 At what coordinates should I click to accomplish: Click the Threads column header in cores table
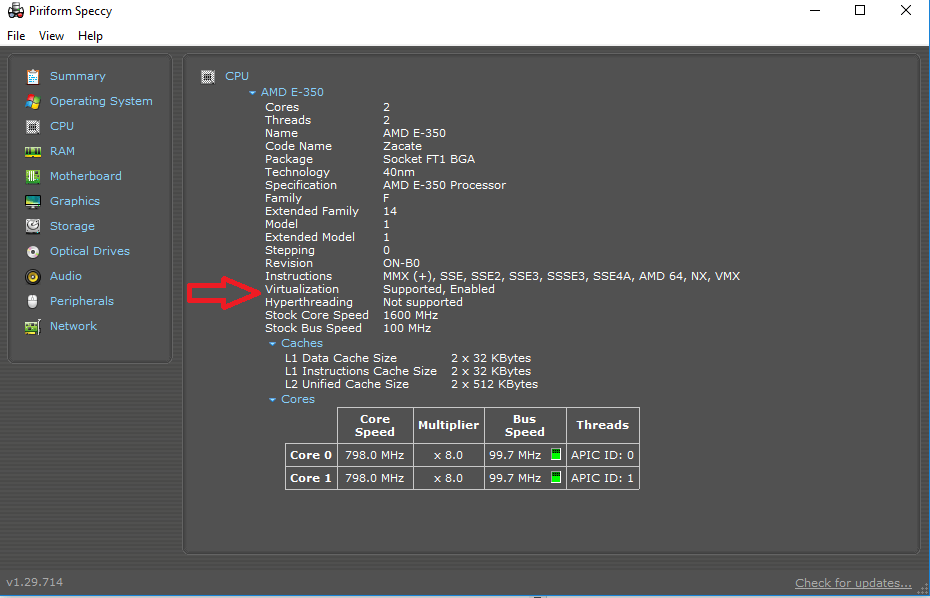(603, 425)
